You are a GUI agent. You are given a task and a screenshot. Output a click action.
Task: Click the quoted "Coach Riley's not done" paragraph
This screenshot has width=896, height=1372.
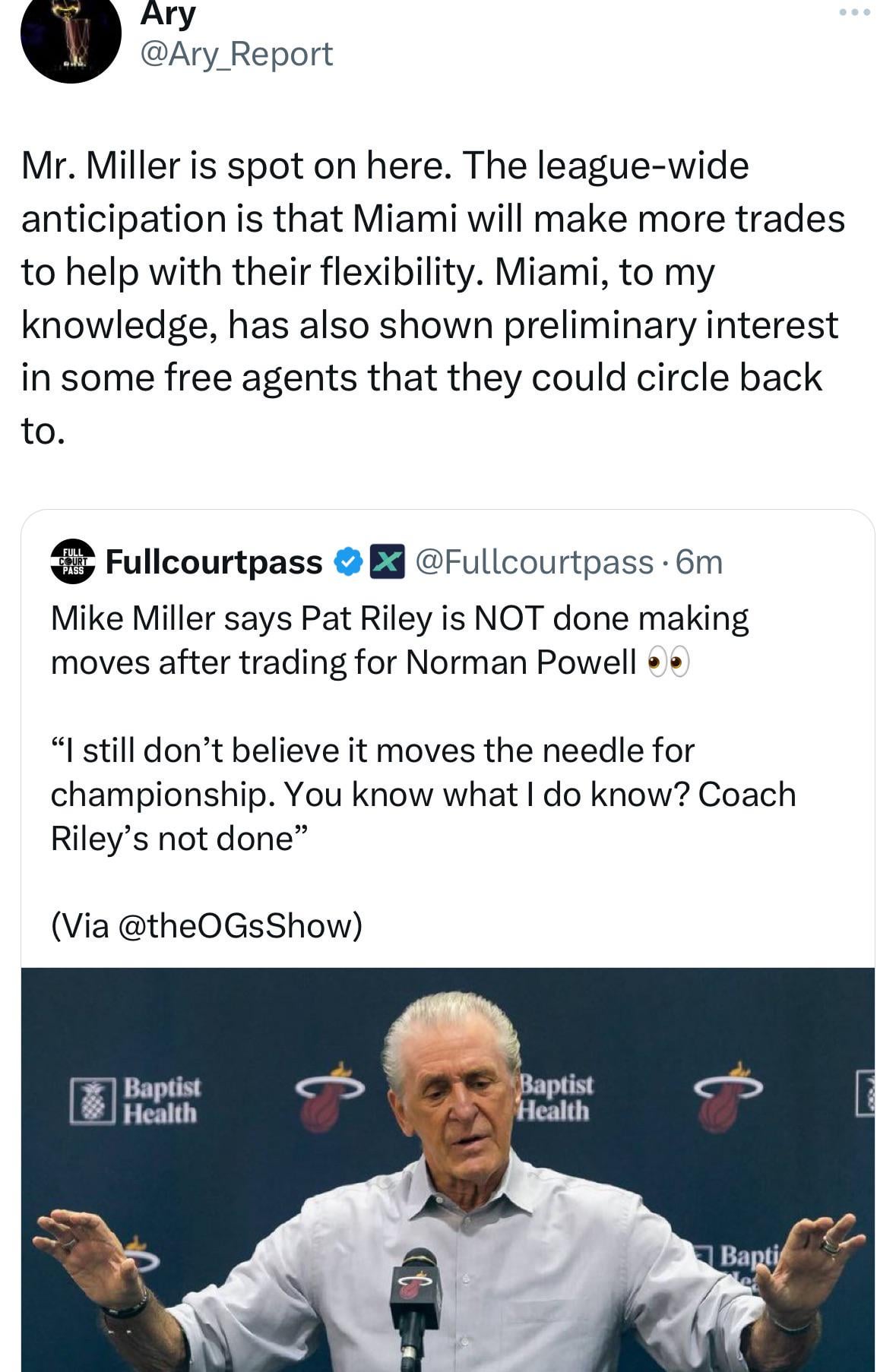pos(423,794)
